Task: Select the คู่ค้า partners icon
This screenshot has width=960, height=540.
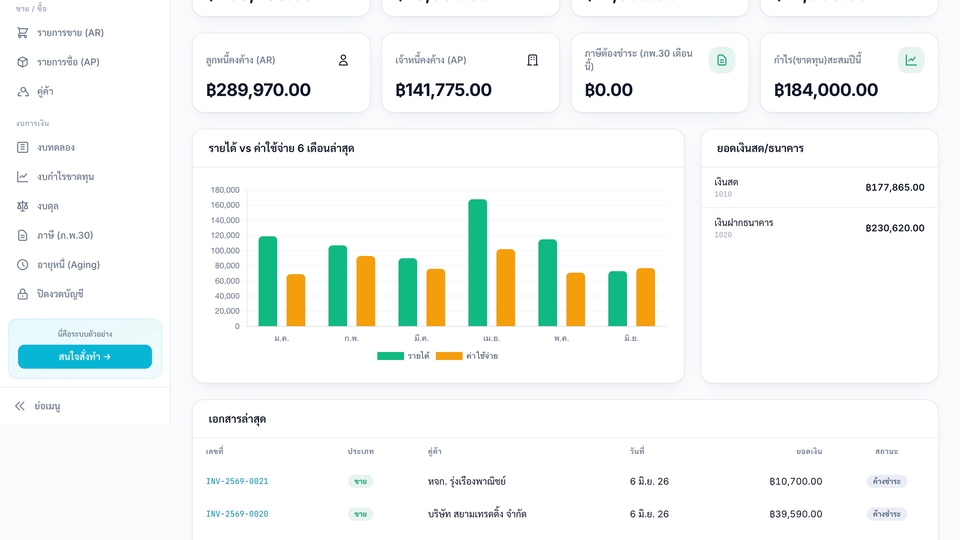Action: 23,92
